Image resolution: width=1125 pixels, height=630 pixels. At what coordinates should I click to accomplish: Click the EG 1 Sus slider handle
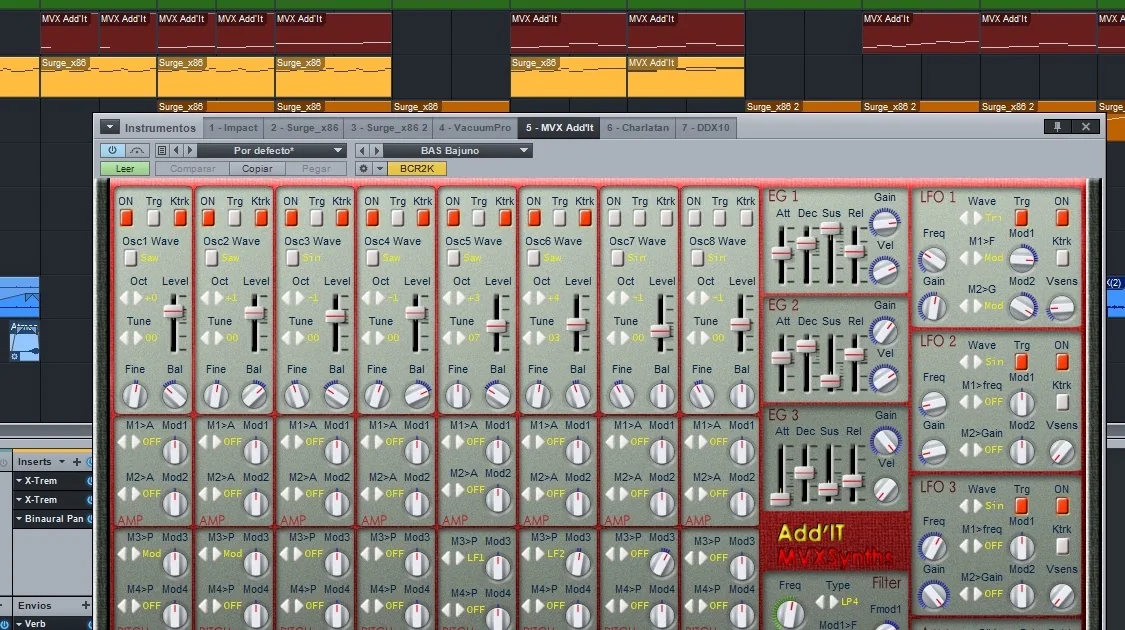(831, 229)
